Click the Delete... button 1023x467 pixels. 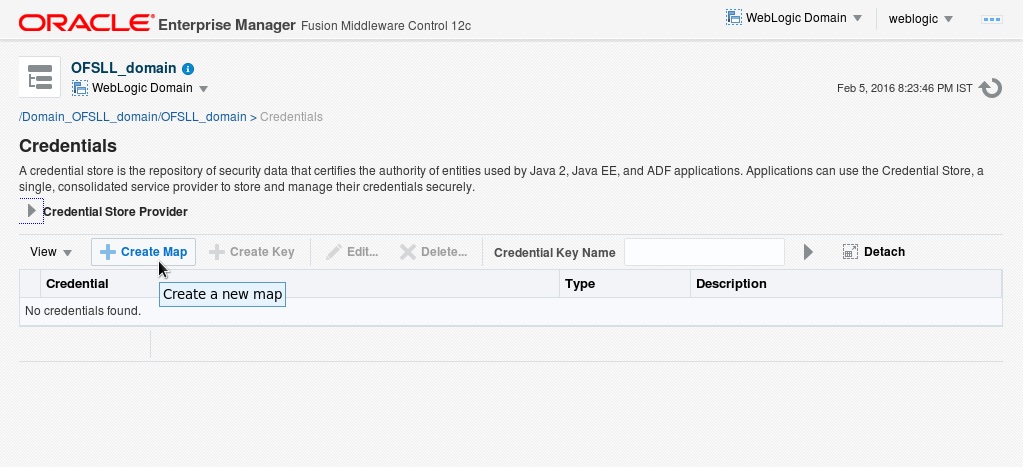433,252
